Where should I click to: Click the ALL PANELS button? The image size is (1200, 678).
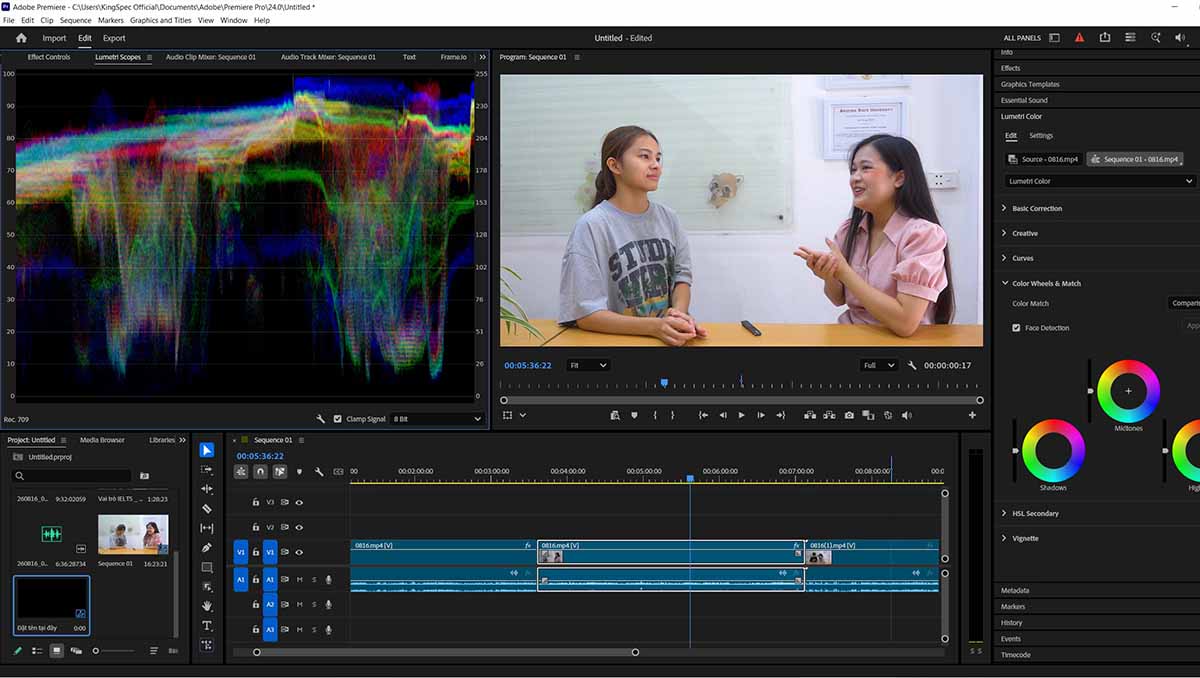pos(1022,38)
